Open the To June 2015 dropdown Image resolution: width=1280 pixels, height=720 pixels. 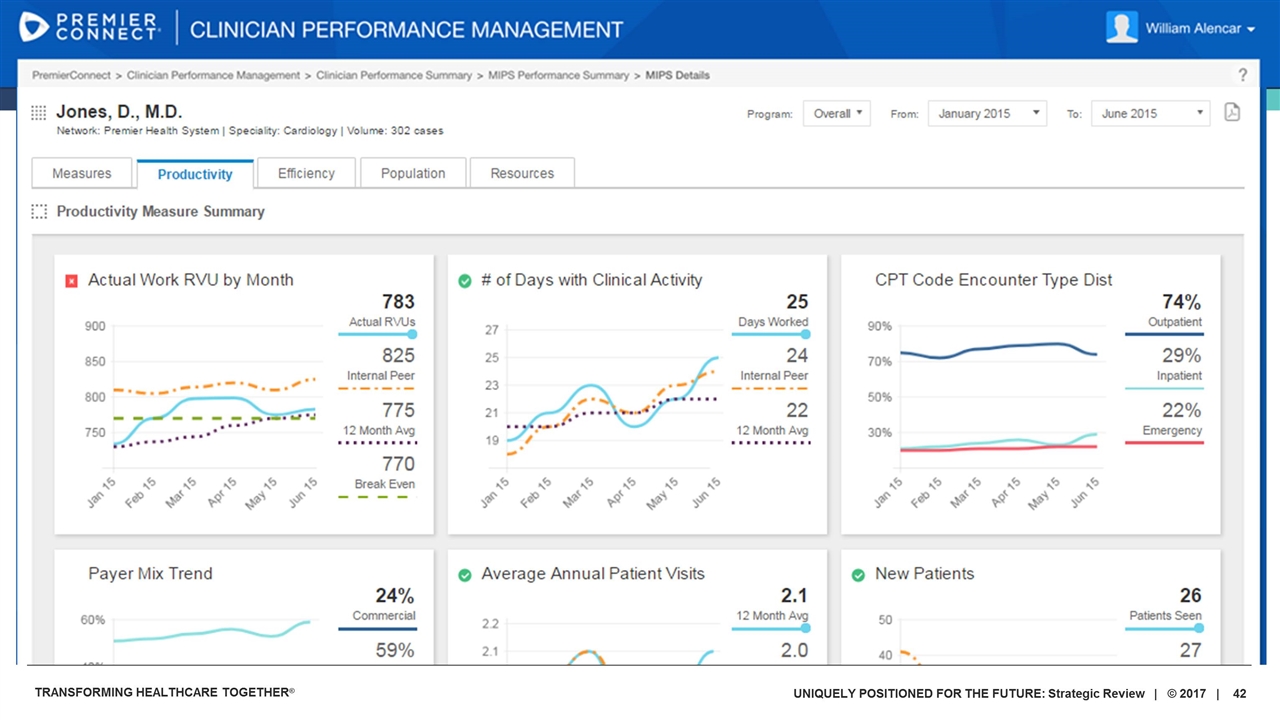click(x=1151, y=113)
